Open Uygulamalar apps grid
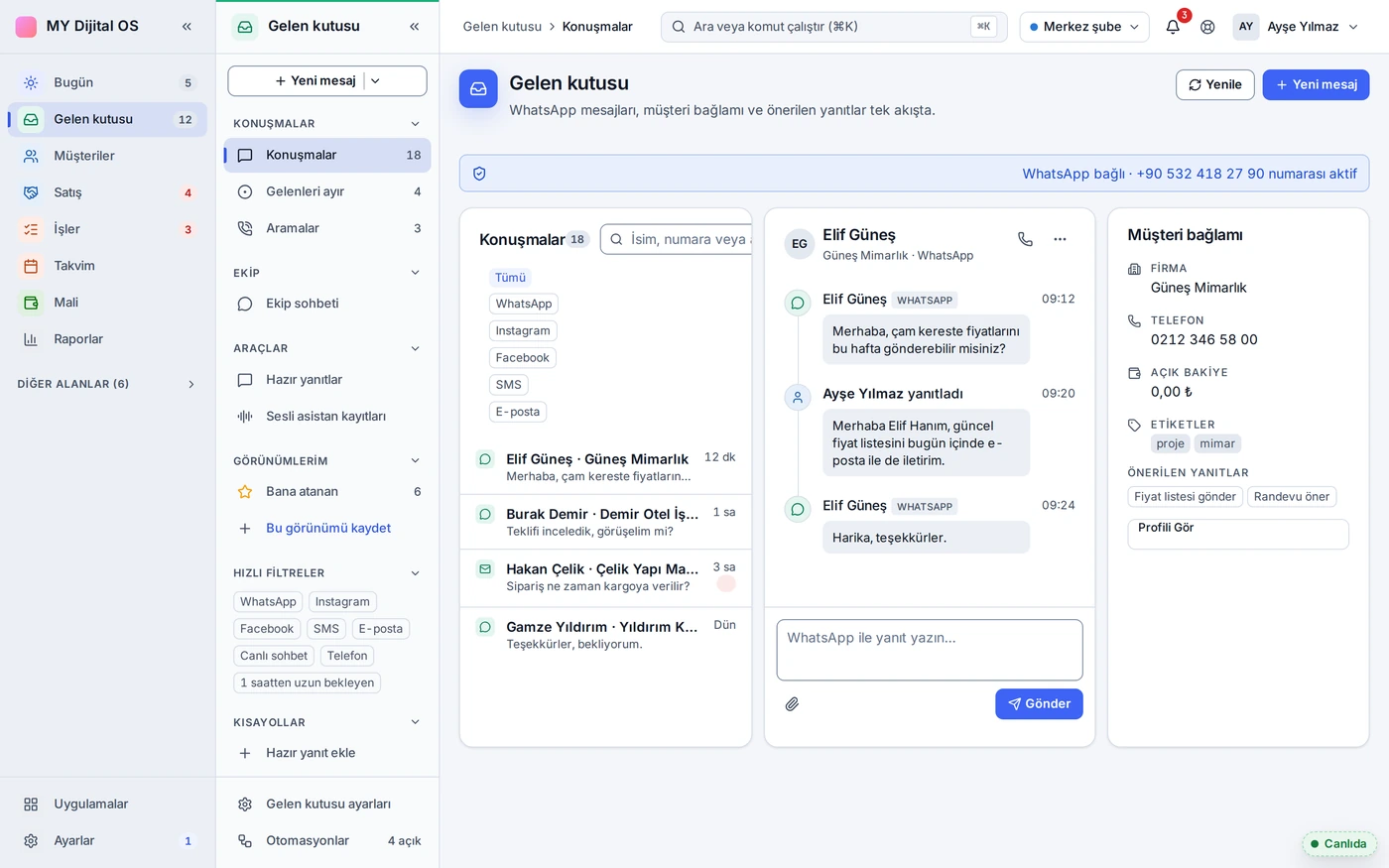This screenshot has height=868, width=1389. (x=107, y=805)
